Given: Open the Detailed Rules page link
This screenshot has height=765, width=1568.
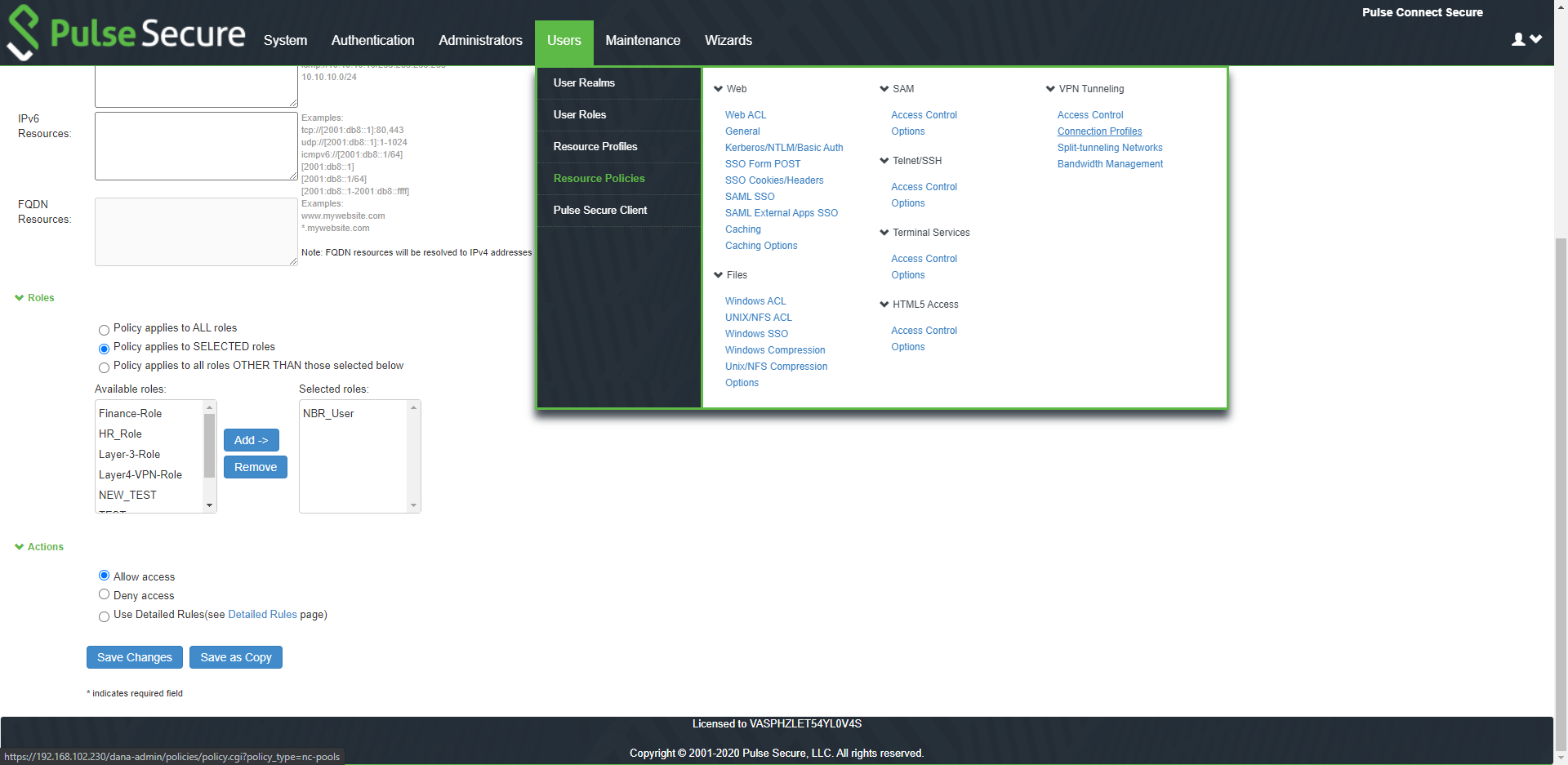Looking at the screenshot, I should point(262,615).
